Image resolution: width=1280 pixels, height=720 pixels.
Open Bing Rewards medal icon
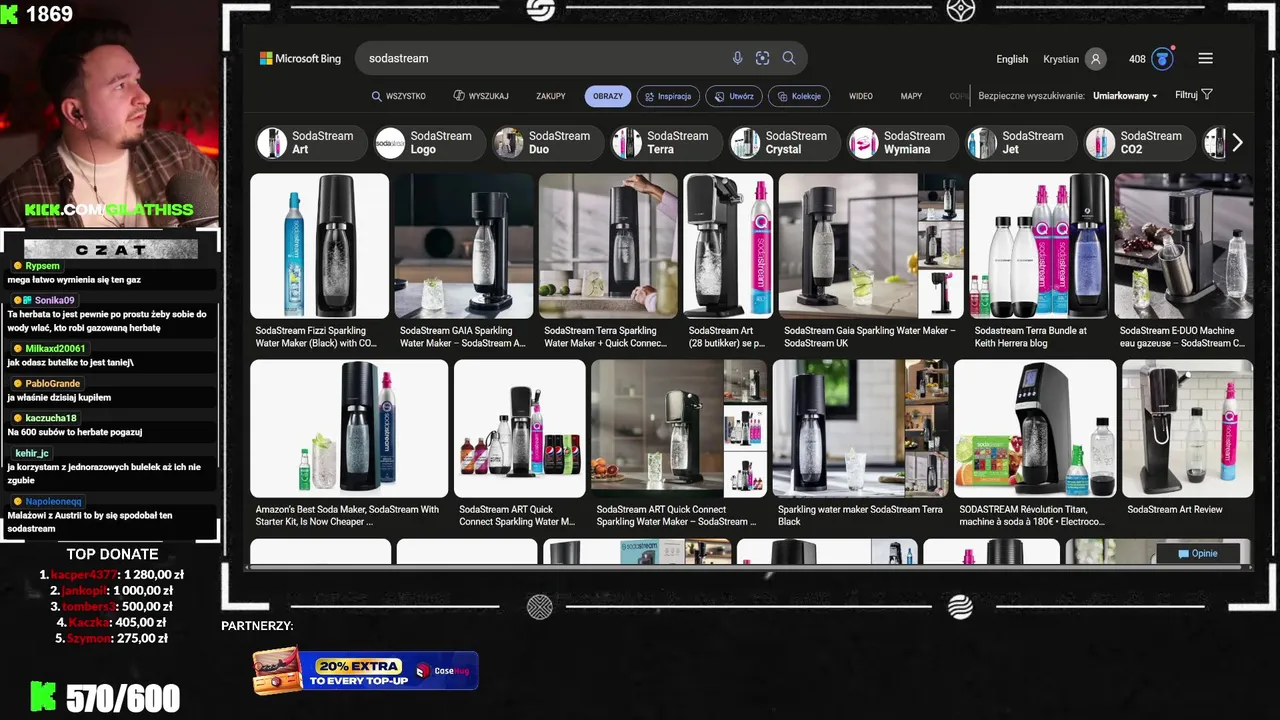click(x=1162, y=59)
